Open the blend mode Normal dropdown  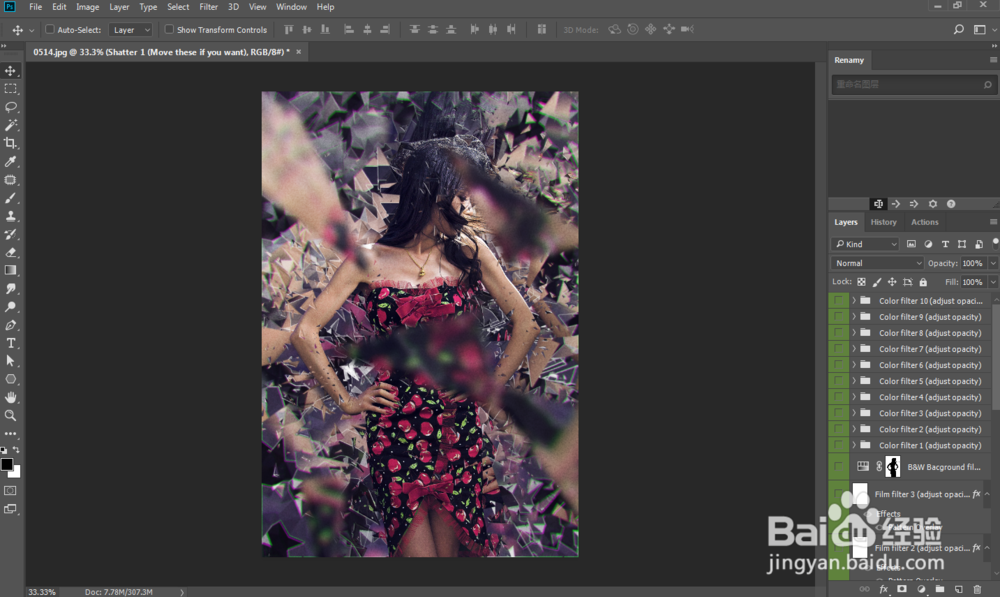point(877,263)
